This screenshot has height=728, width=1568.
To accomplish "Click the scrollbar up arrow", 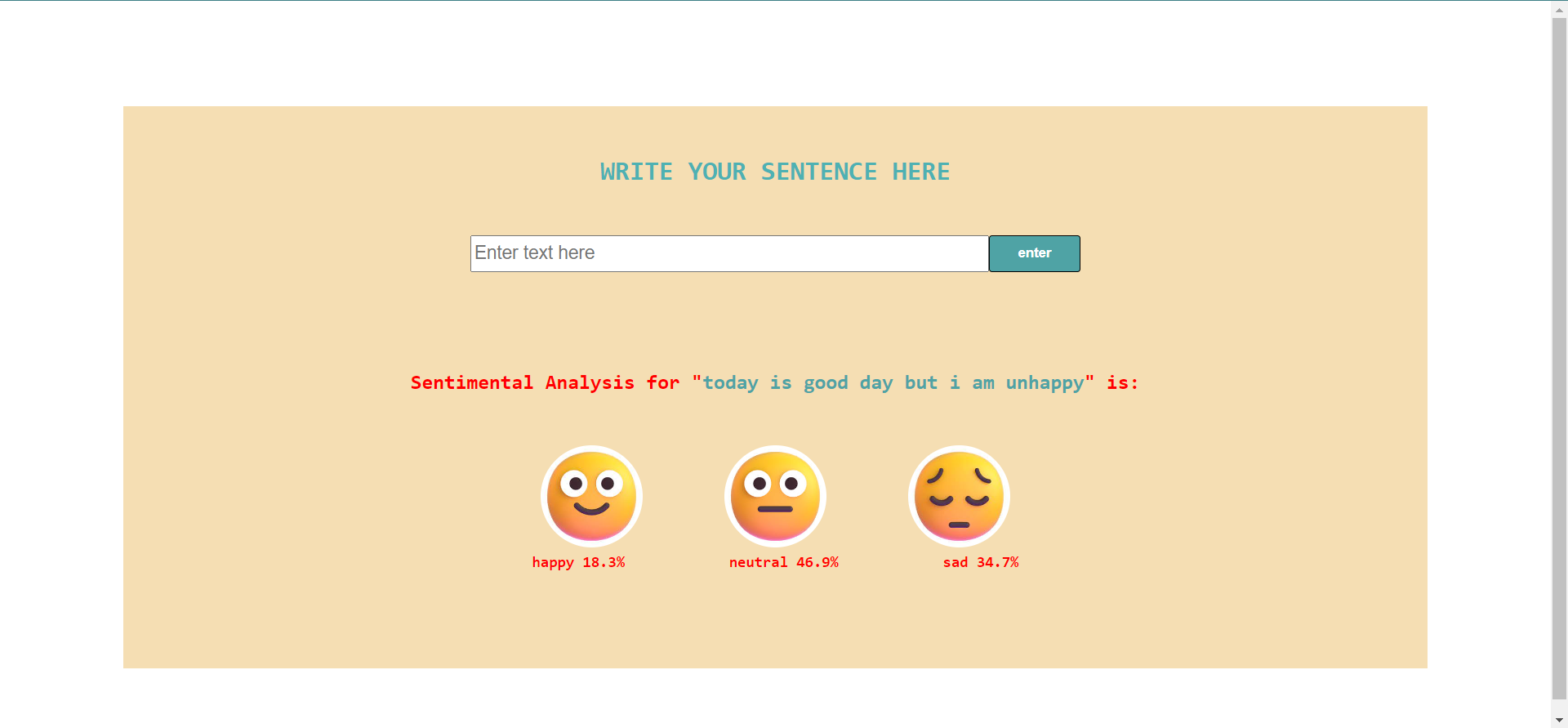I will click(1559, 8).
